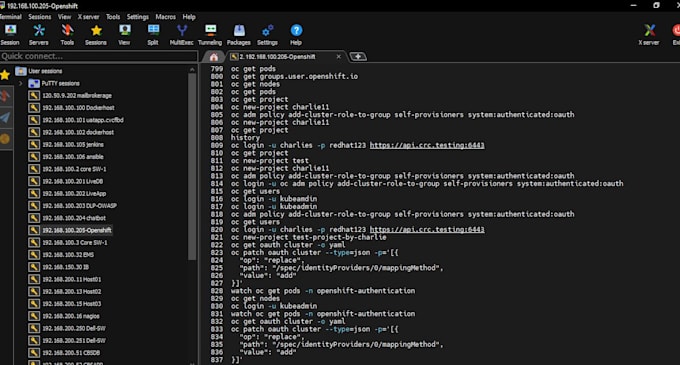680x365 pixels.
Task: Select session 192.168.150.30 IB
Action: click(65, 267)
